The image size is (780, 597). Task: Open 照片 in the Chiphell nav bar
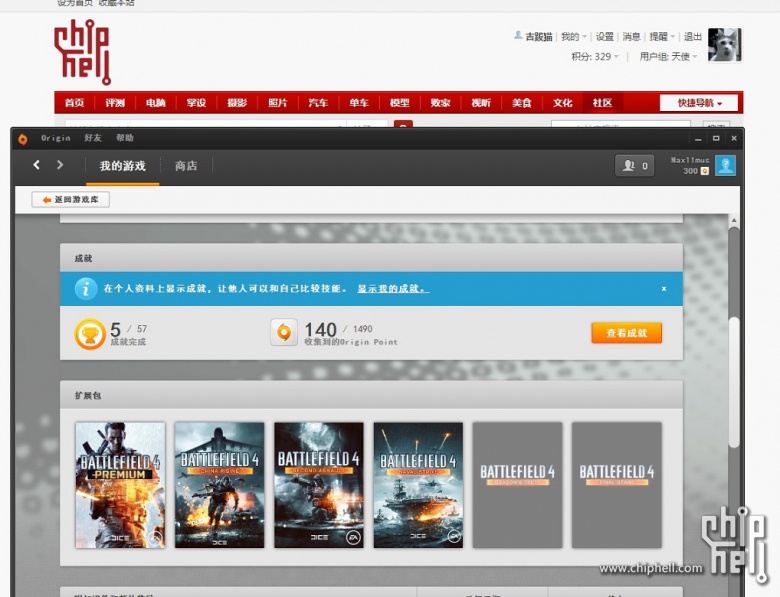[x=278, y=103]
